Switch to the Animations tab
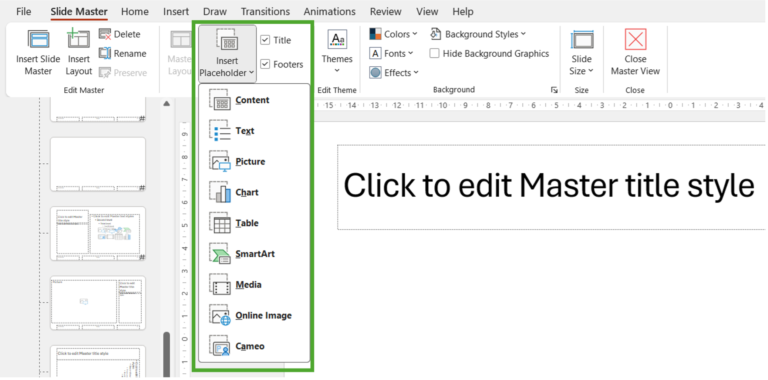 tap(330, 11)
